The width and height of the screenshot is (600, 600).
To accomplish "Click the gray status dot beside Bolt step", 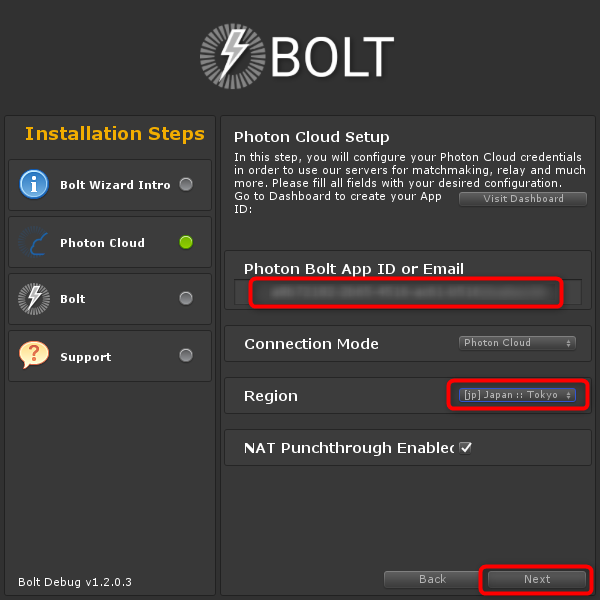I will pos(186,298).
